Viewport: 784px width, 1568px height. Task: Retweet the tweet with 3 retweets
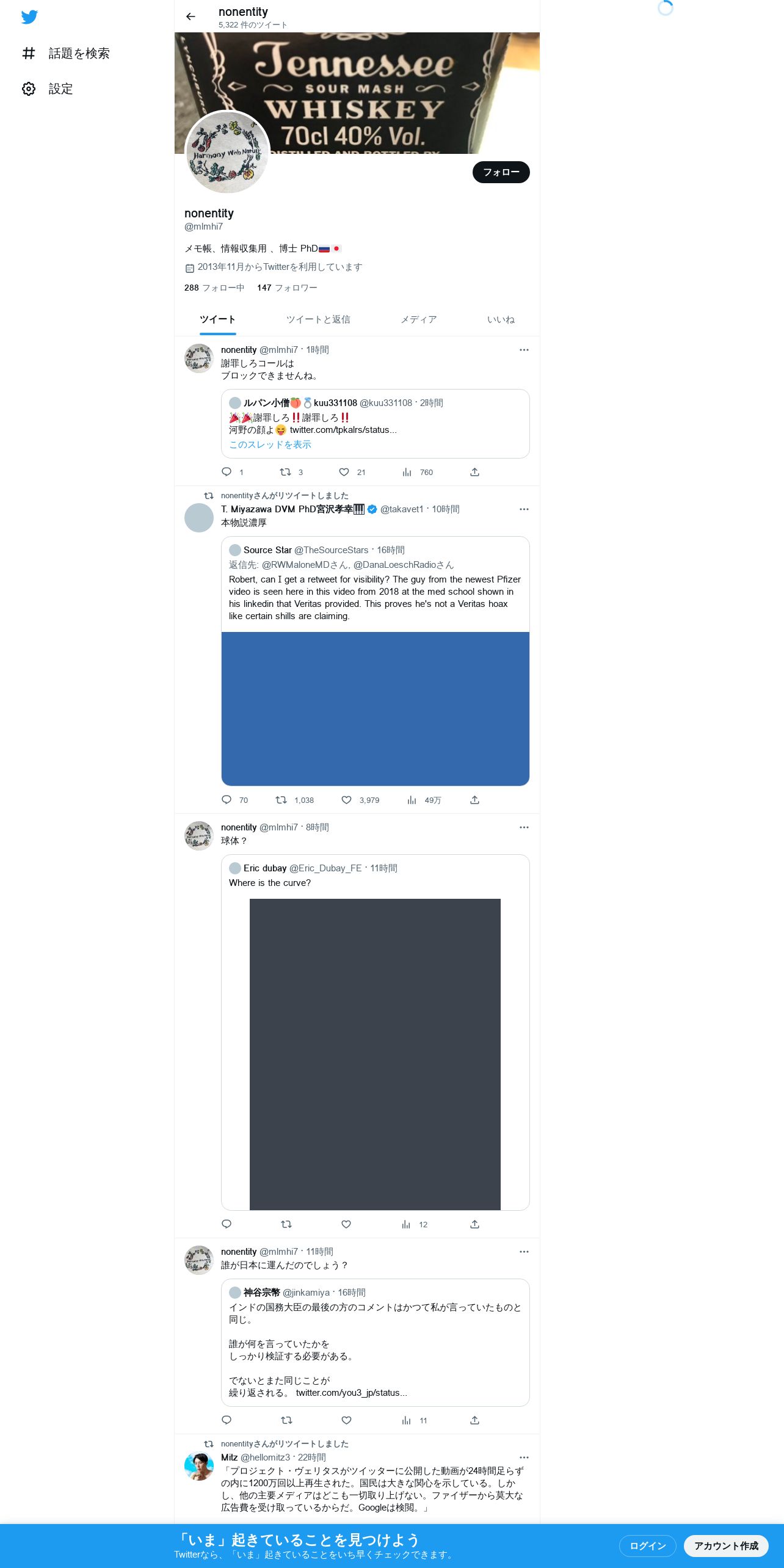[285, 472]
